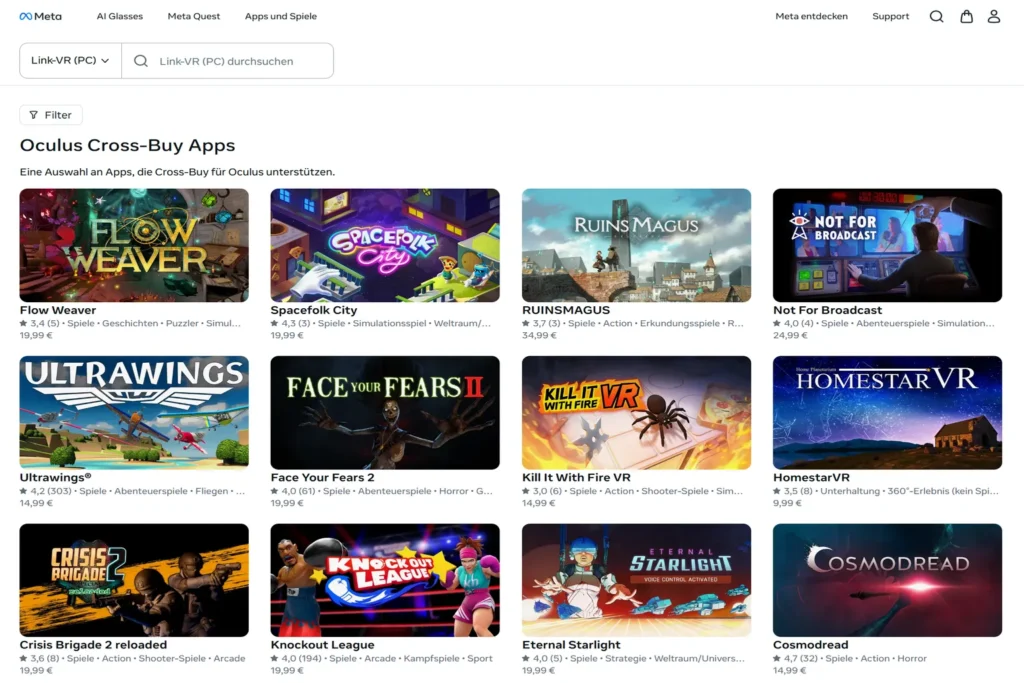Open the AI Glasses menu
This screenshot has height=683, width=1024.
120,16
